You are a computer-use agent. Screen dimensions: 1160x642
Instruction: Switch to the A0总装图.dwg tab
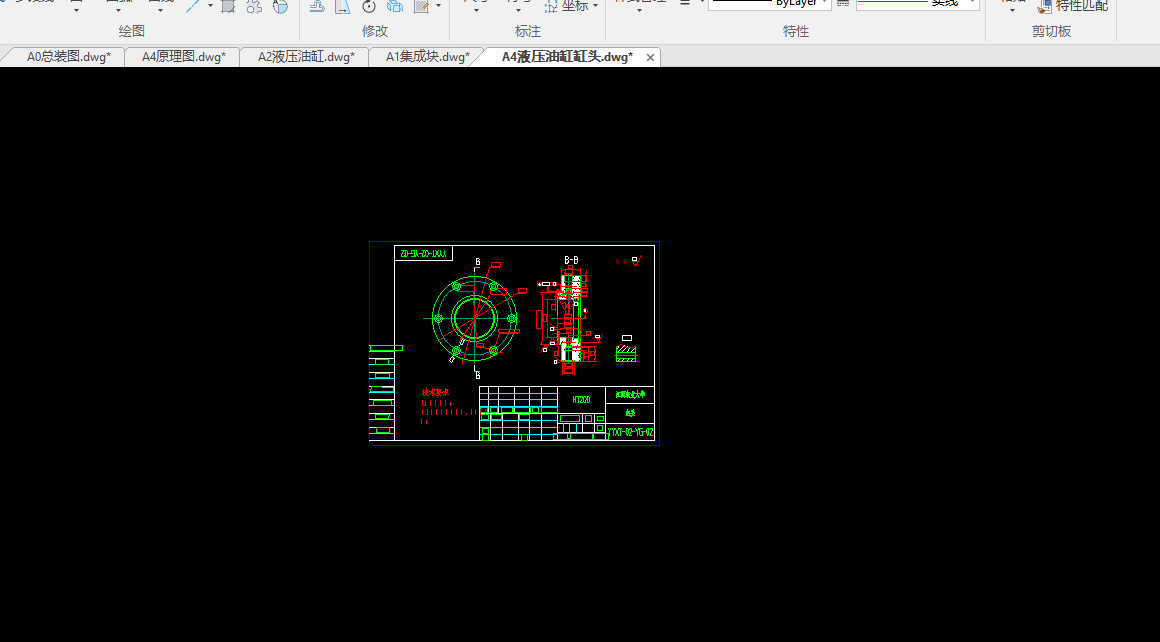coord(68,57)
